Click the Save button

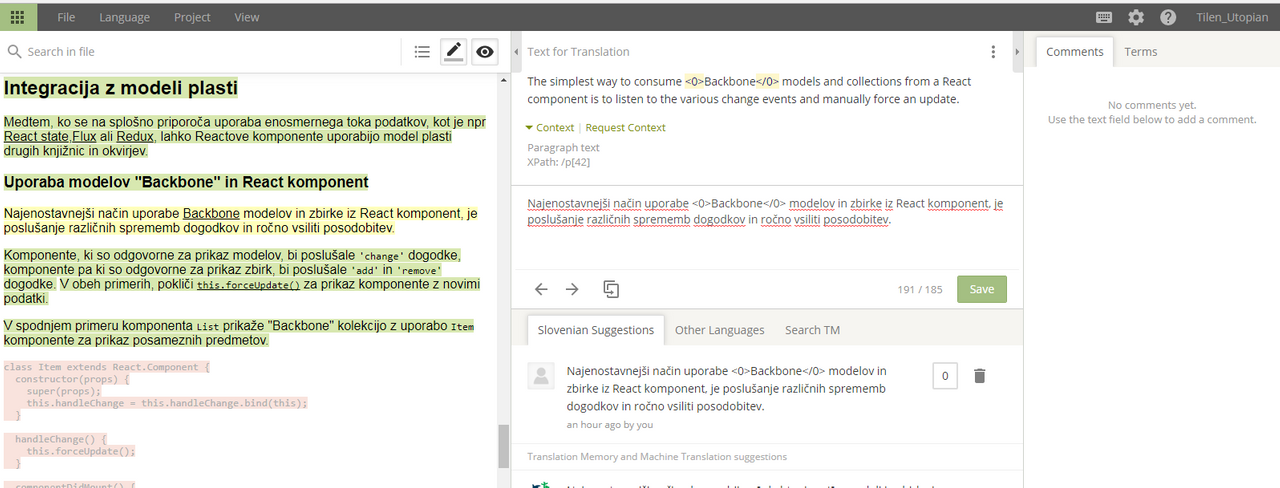point(982,289)
